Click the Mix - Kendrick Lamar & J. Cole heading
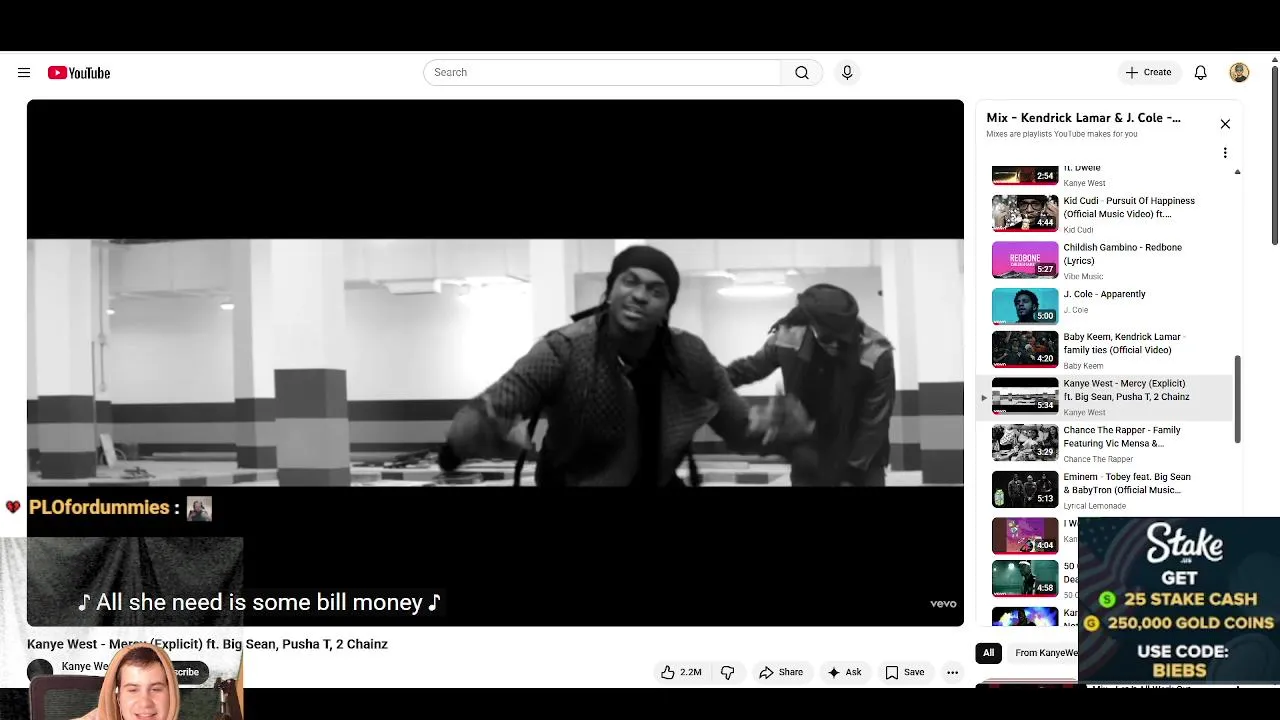 click(1083, 118)
